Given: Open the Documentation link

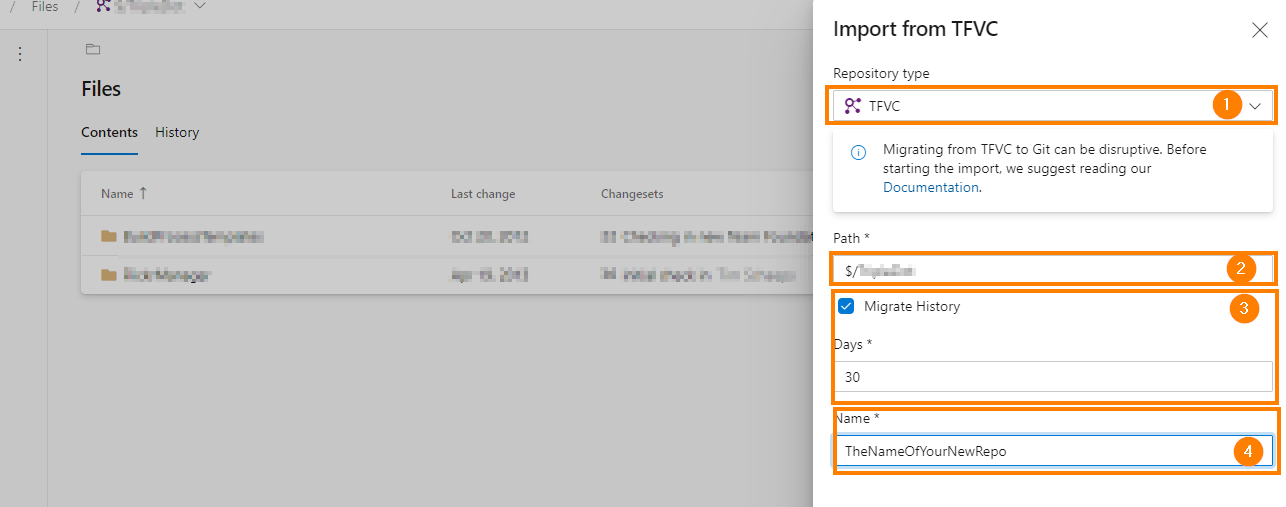Looking at the screenshot, I should [930, 187].
